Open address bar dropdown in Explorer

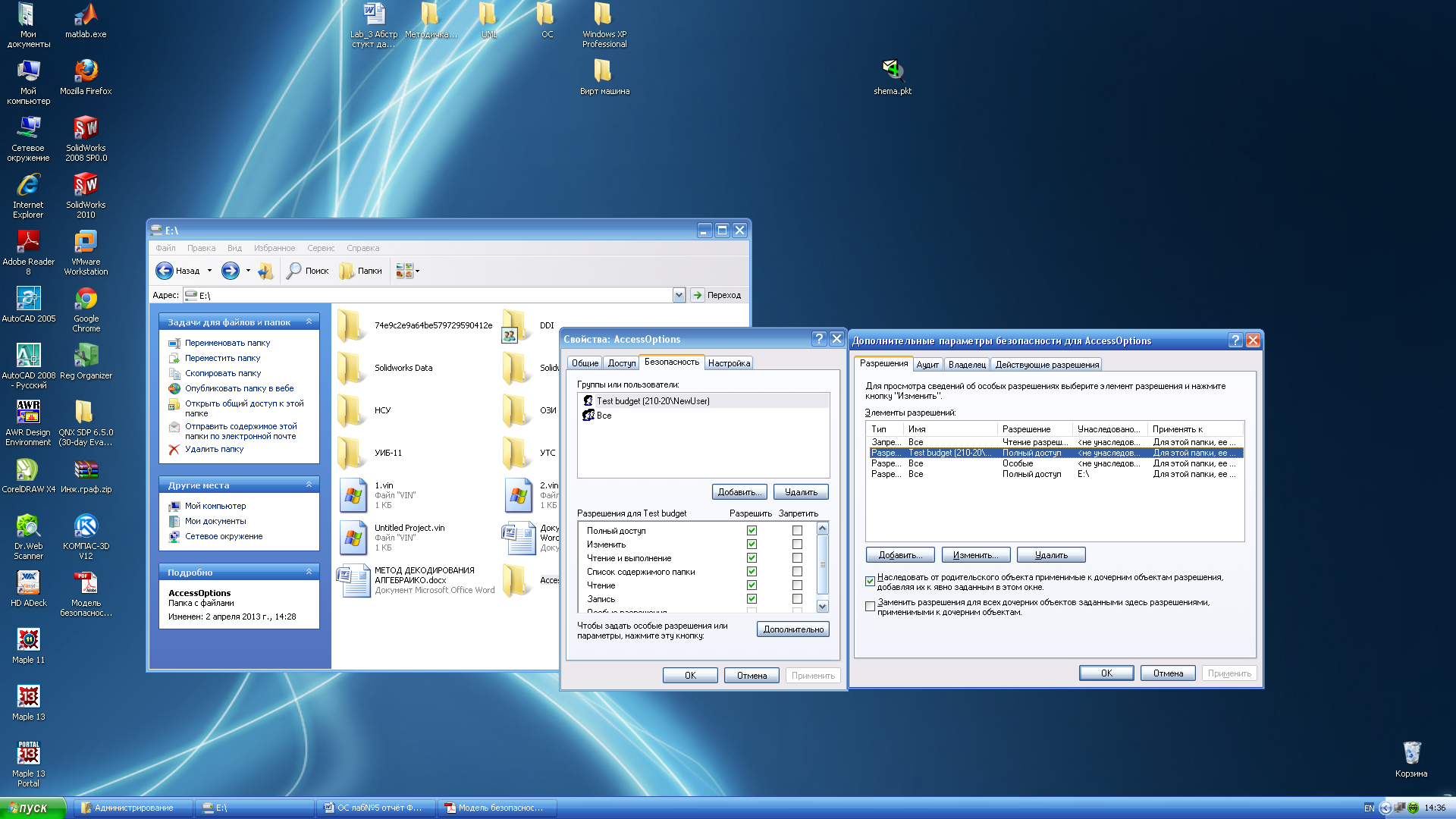click(x=679, y=295)
